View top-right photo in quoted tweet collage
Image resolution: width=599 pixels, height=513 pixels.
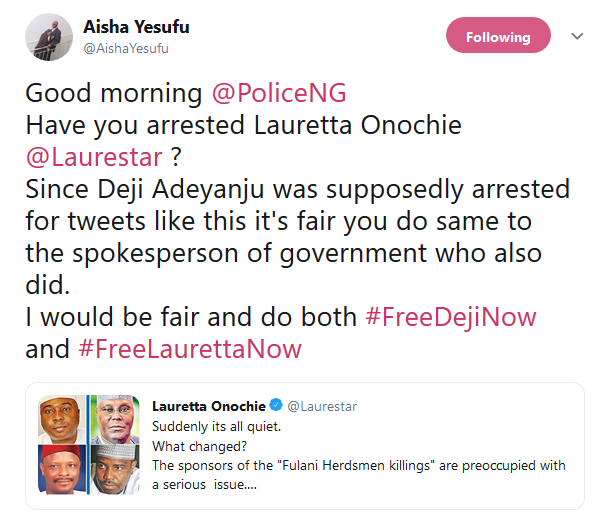pos(115,419)
